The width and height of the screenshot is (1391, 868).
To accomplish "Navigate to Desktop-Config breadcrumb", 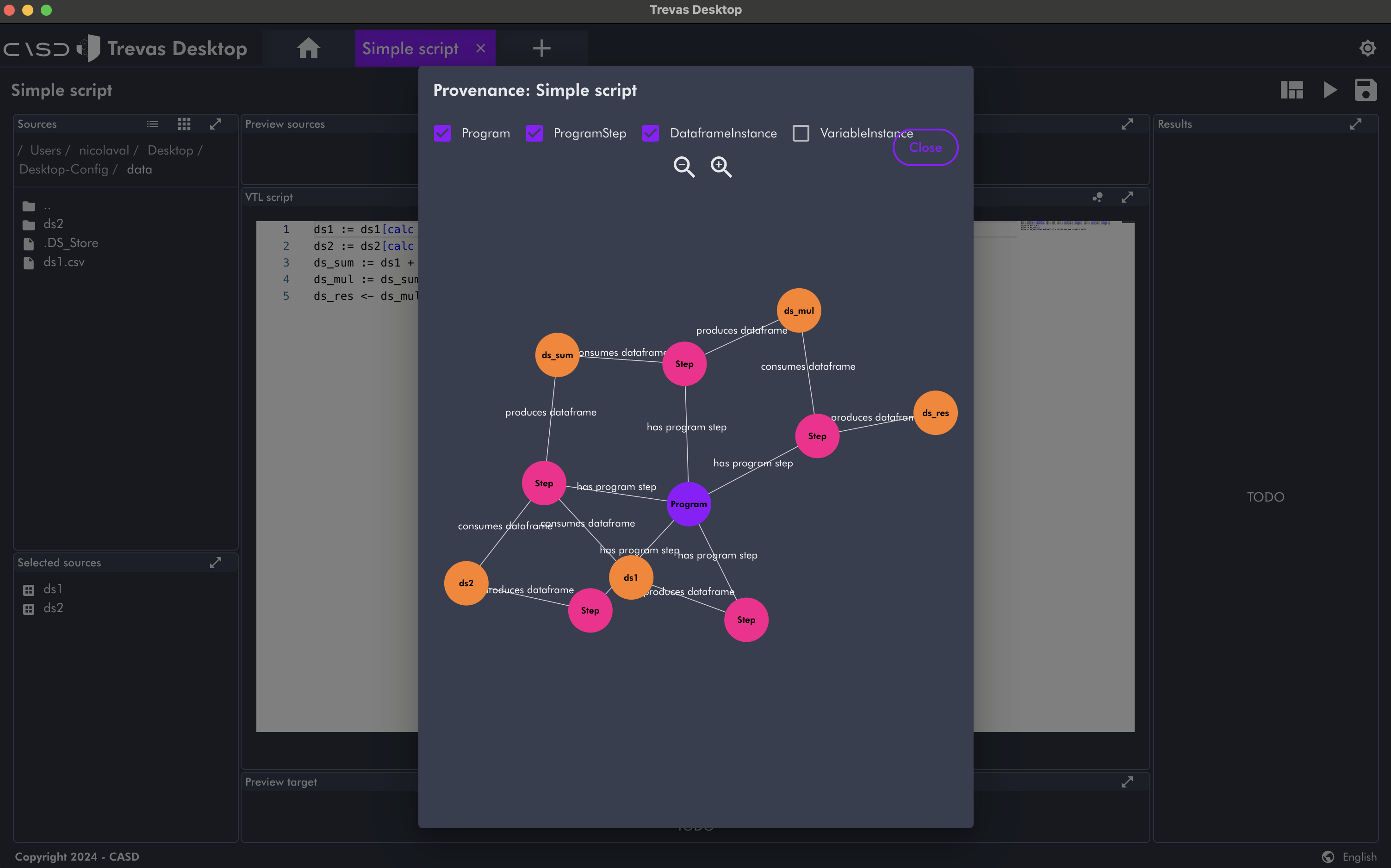I will [x=64, y=169].
